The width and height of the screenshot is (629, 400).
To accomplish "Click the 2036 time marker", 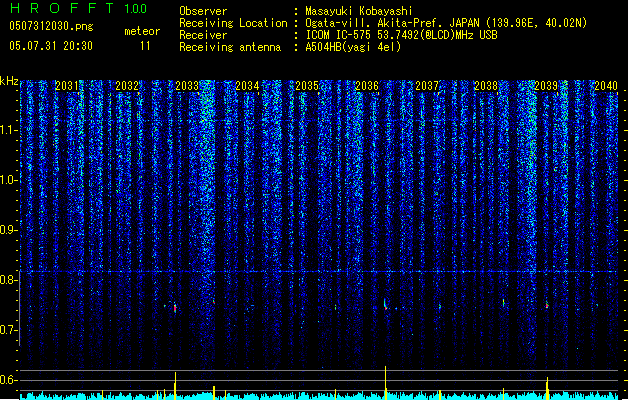I will click(367, 86).
